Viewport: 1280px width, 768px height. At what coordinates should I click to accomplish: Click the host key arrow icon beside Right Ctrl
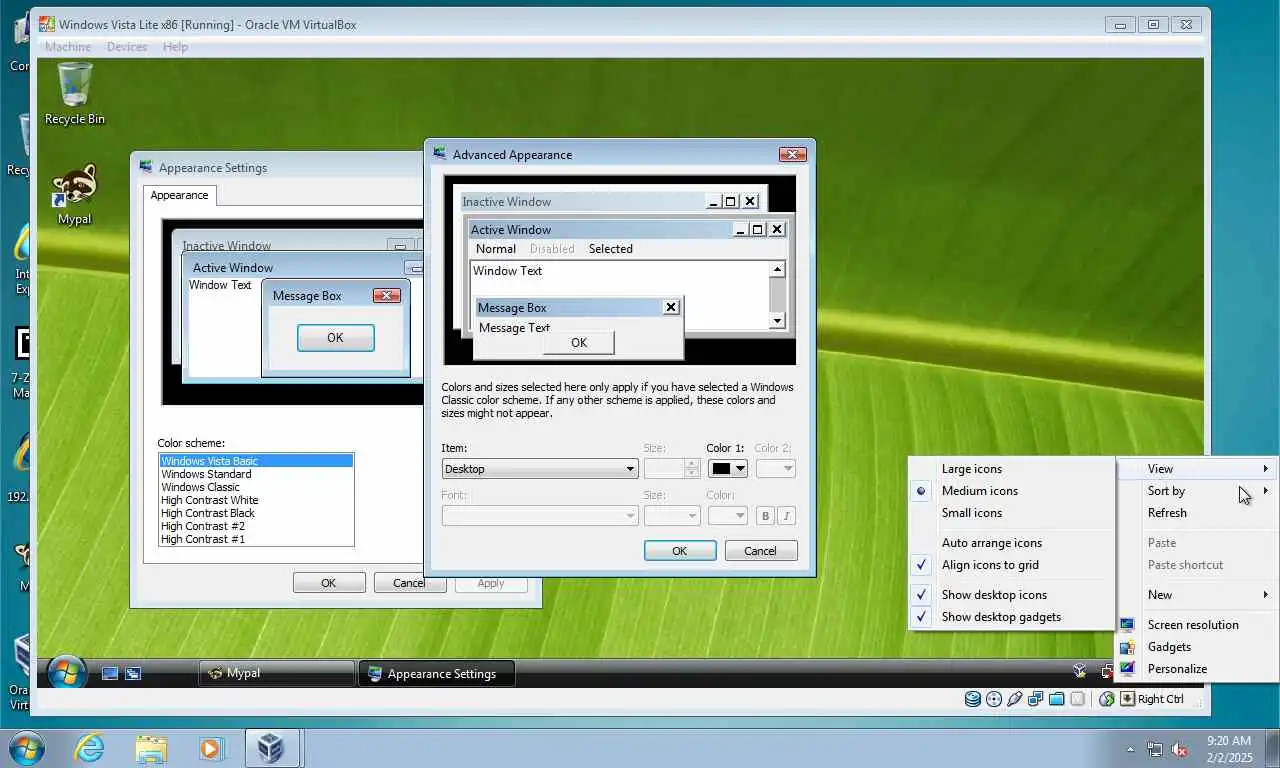click(1127, 699)
